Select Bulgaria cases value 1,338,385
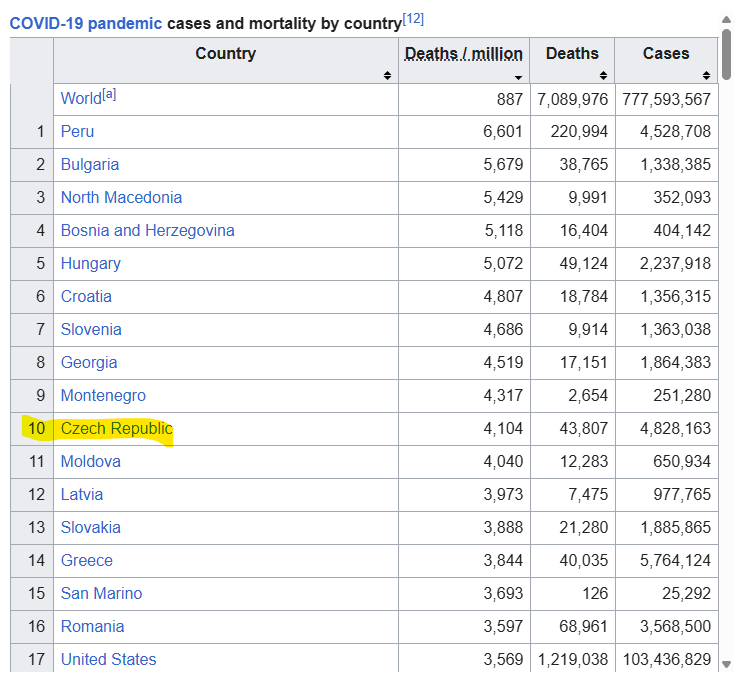The height and width of the screenshot is (692, 740). coord(675,165)
